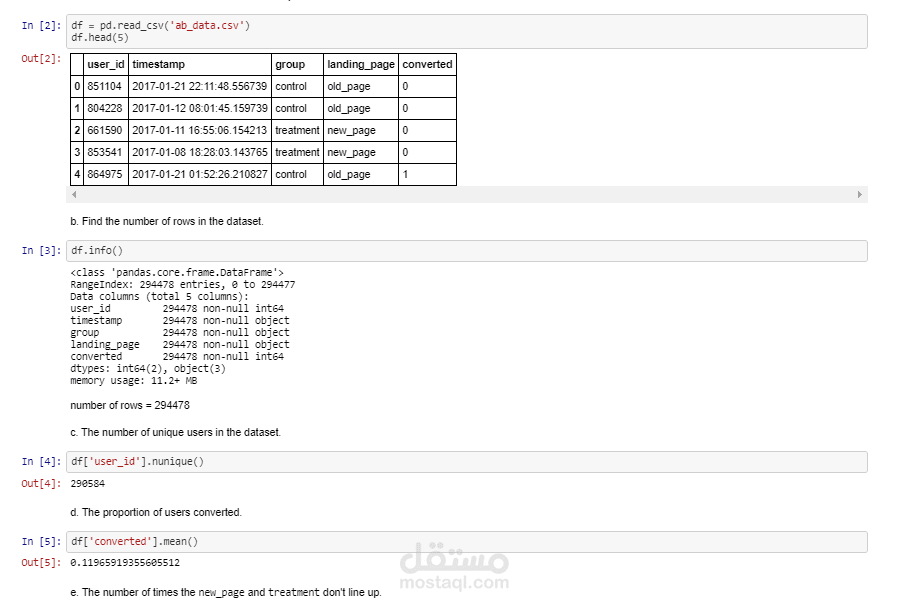This screenshot has width=910, height=604.
Task: Click the In [3] prompt label
Action: (x=41, y=251)
